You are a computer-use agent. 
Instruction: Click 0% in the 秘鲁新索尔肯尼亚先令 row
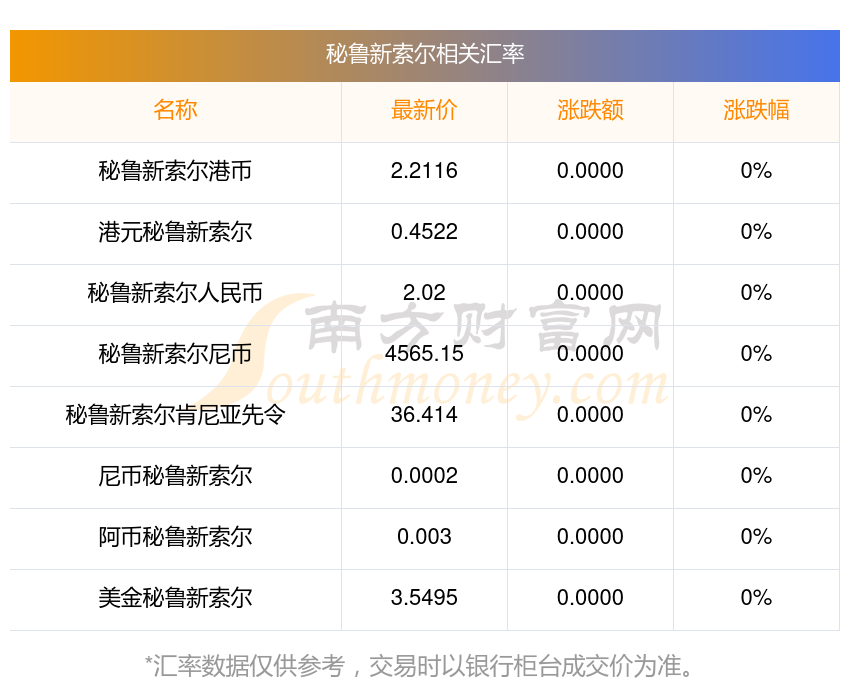point(756,415)
